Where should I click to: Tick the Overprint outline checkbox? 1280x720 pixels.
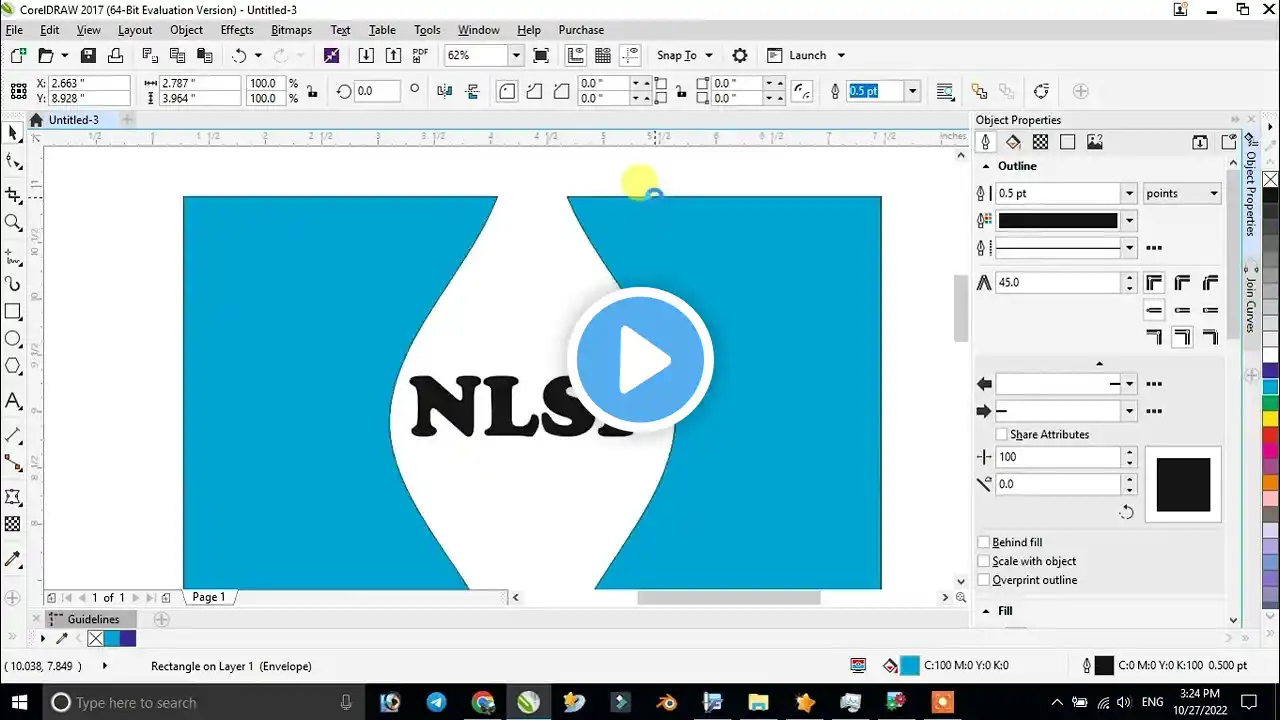984,581
